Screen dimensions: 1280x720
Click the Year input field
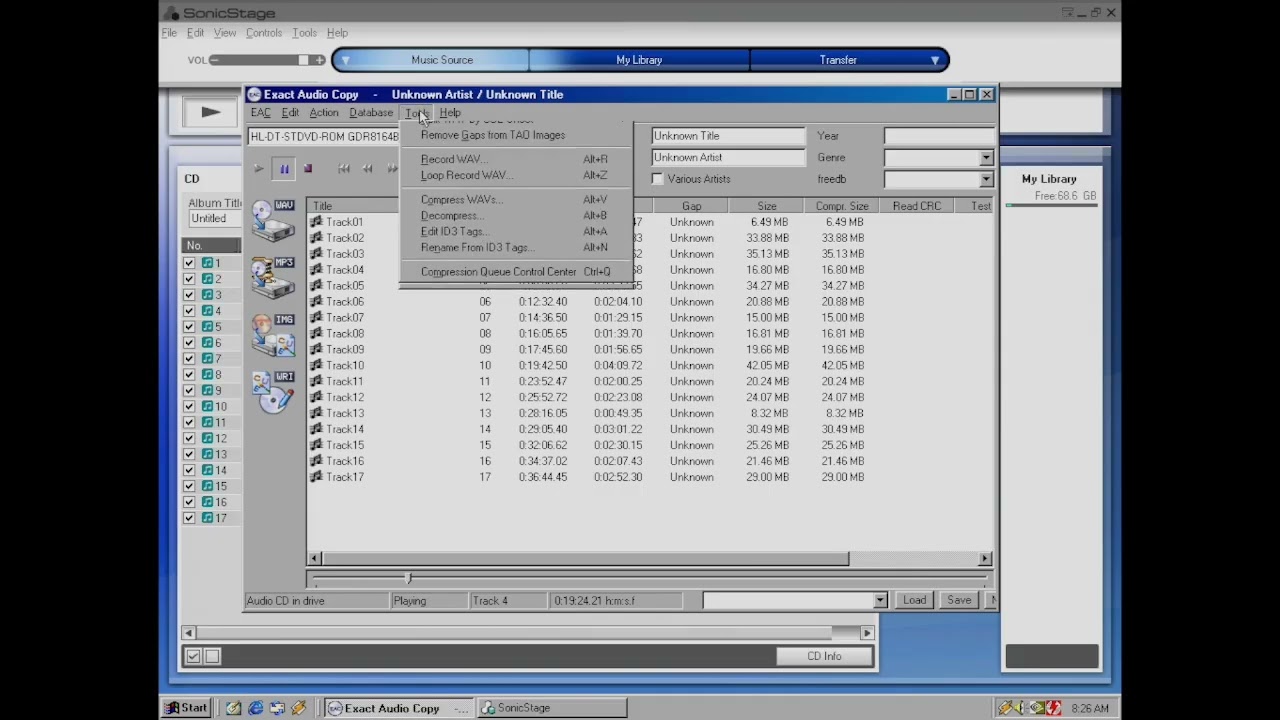coord(940,136)
